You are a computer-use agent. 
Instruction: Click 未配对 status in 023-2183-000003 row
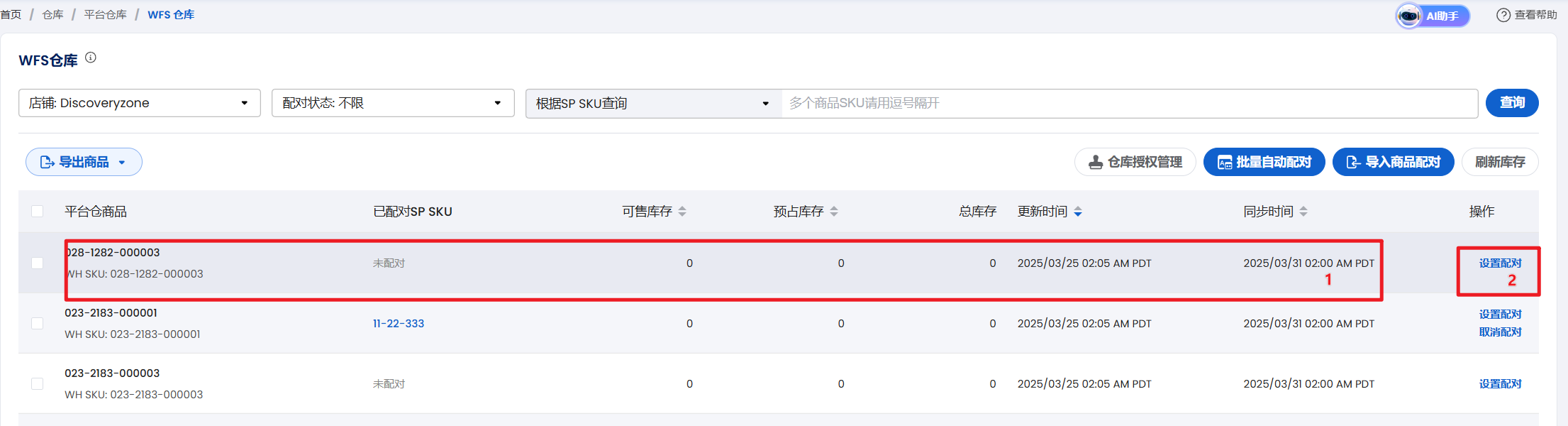point(389,383)
